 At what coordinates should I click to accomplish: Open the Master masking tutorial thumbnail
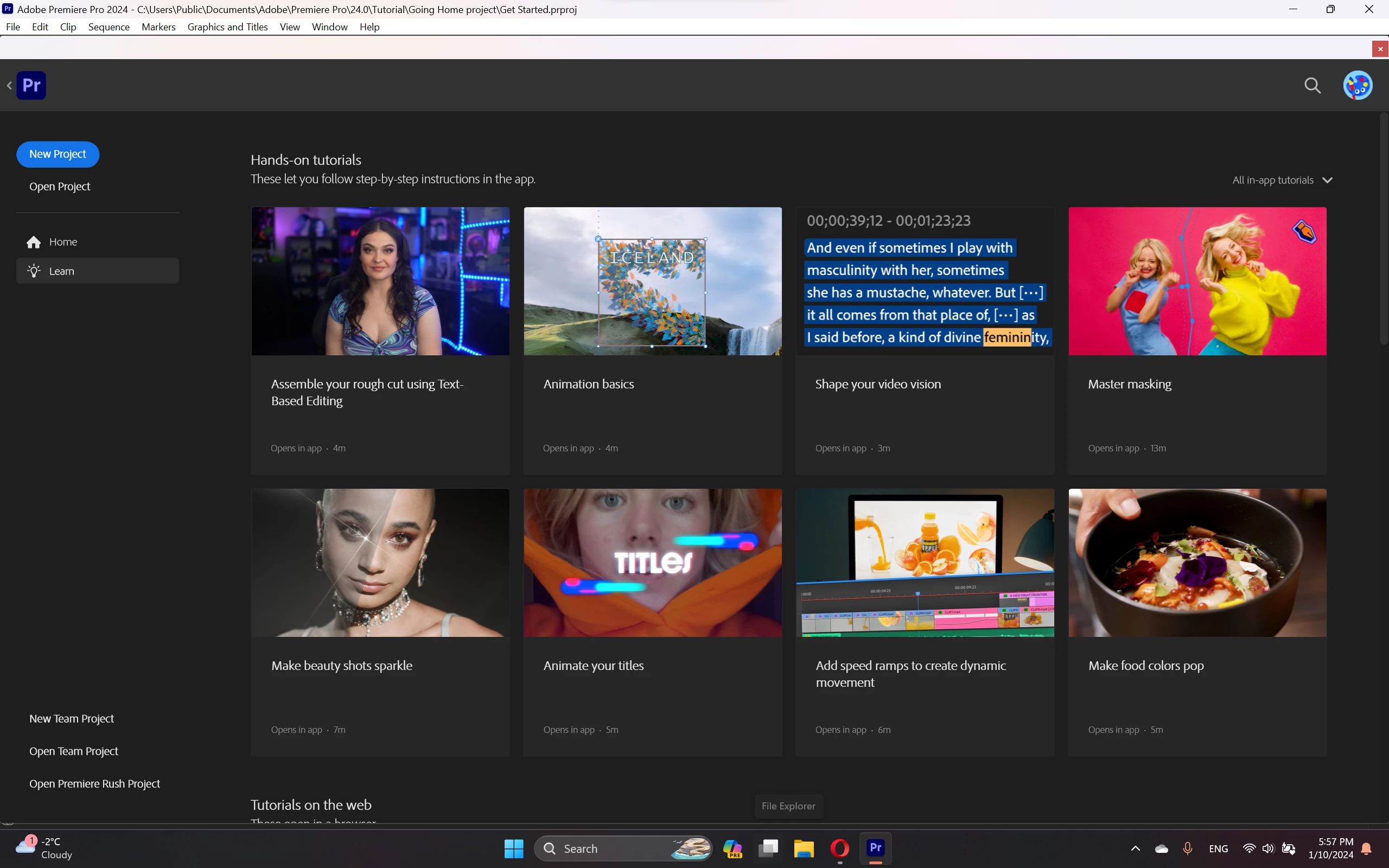click(x=1197, y=282)
